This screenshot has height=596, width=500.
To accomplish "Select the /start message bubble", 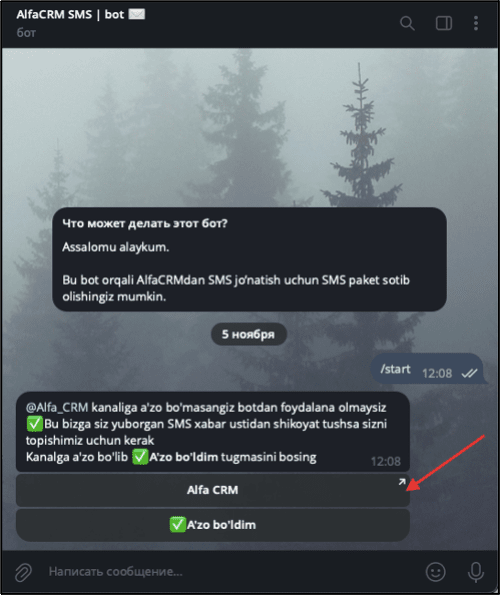I will pos(427,368).
